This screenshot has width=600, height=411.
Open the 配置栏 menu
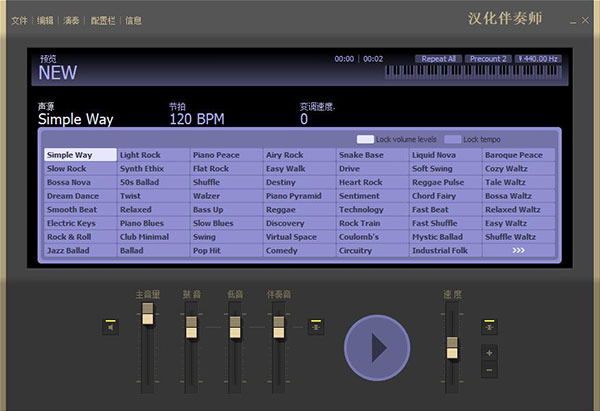pyautogui.click(x=103, y=20)
